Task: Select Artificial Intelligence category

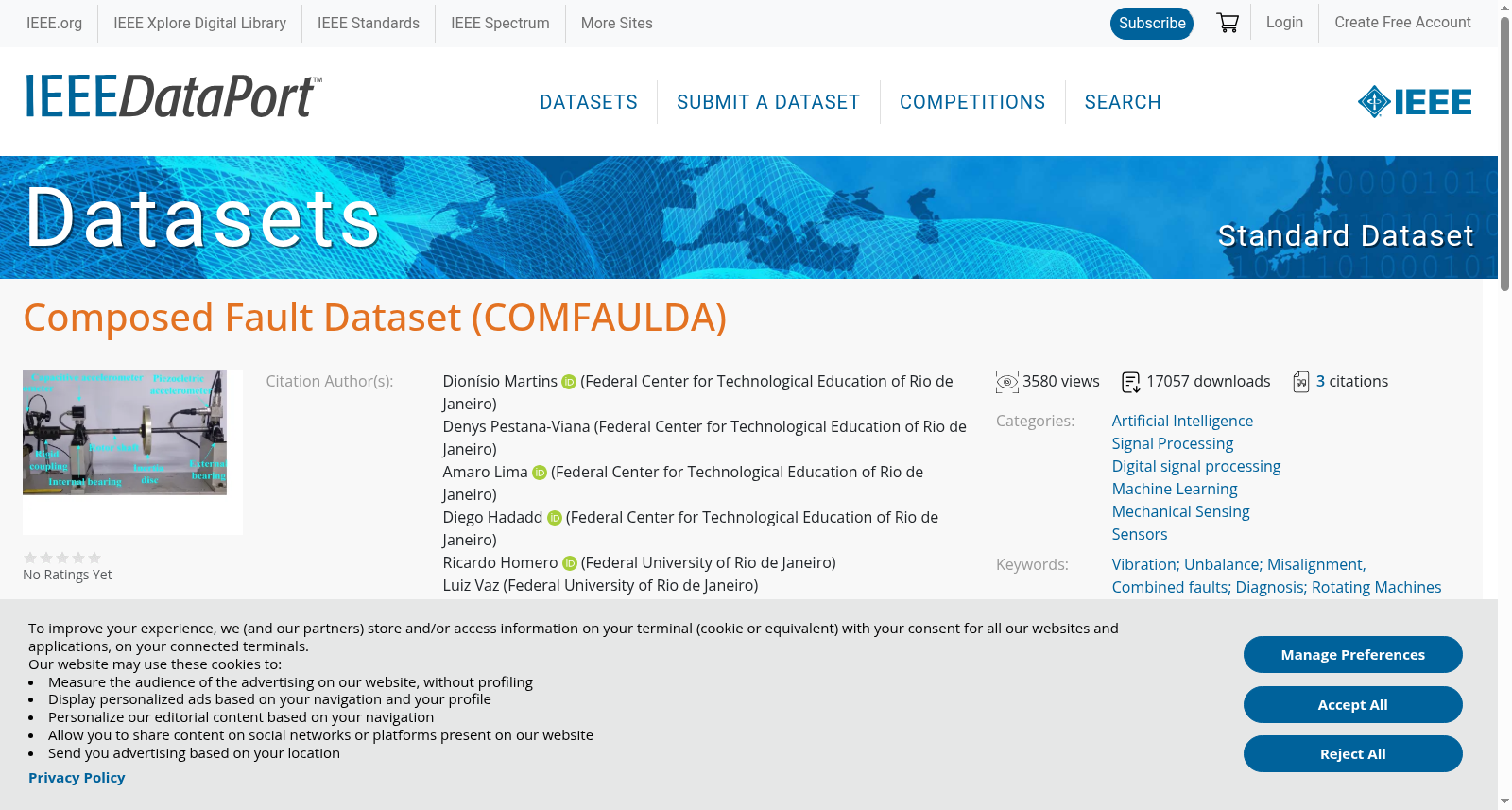Action: click(1182, 421)
